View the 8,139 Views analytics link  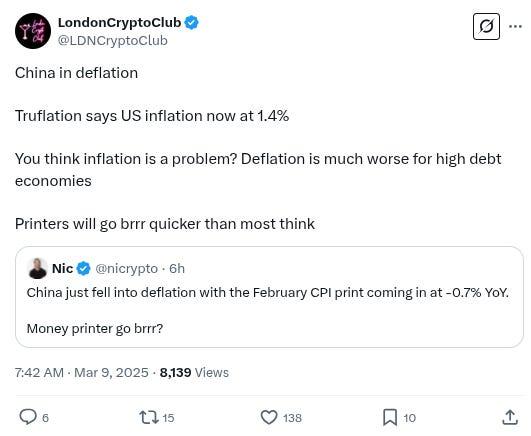coord(194,372)
